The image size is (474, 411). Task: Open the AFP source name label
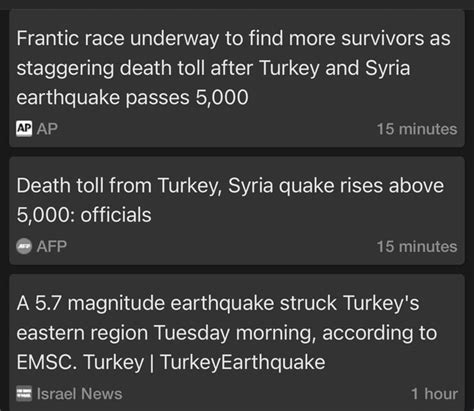pyautogui.click(x=52, y=246)
